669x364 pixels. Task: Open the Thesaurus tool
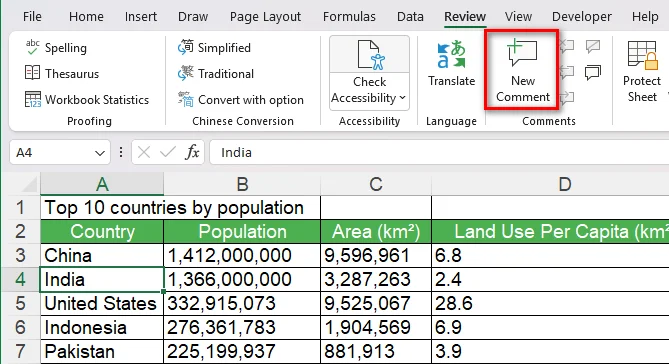click(x=62, y=73)
